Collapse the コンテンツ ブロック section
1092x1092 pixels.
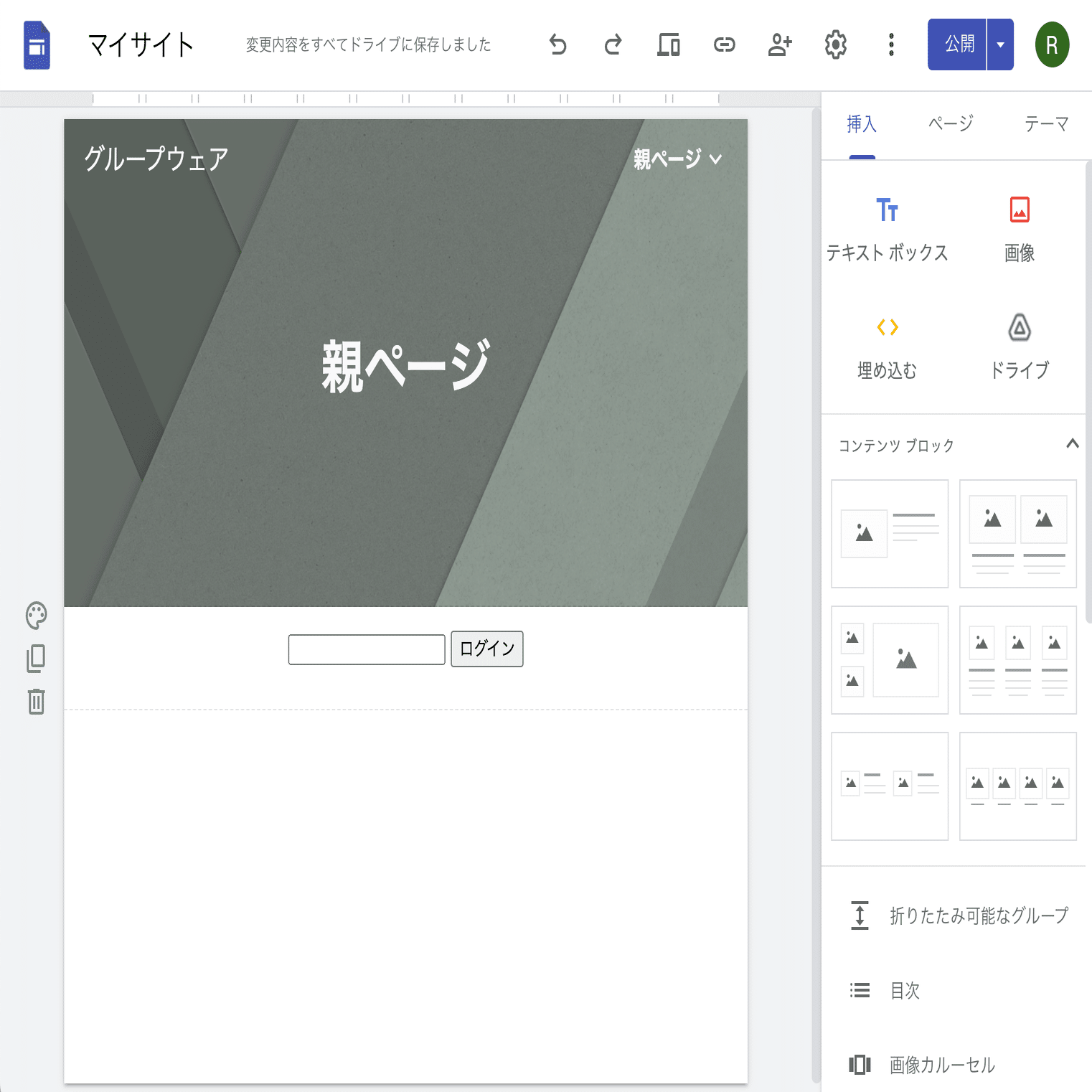tap(1074, 444)
